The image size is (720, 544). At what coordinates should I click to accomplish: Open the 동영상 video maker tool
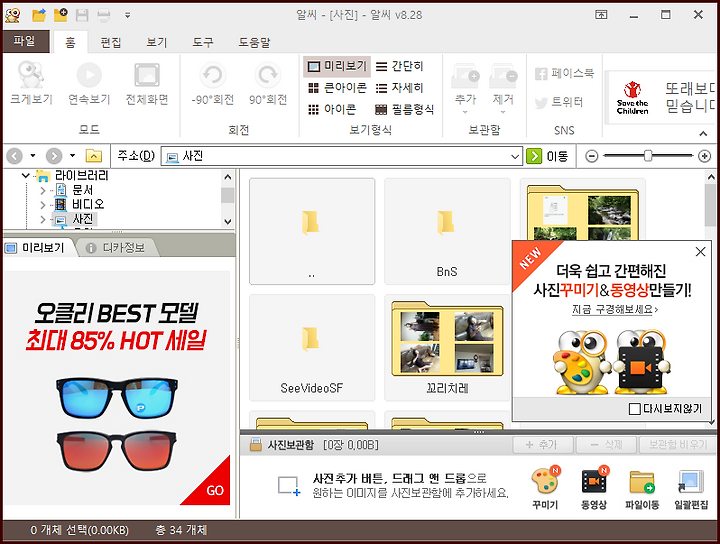click(594, 488)
